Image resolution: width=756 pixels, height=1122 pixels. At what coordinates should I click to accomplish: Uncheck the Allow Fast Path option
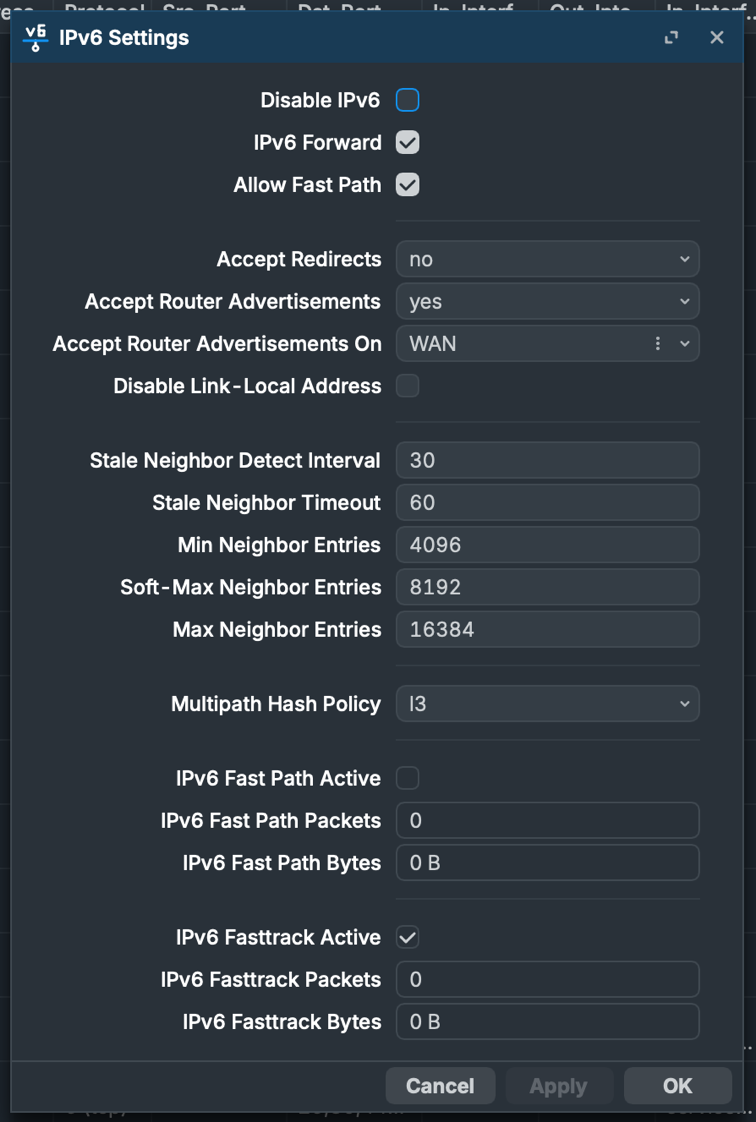[408, 185]
